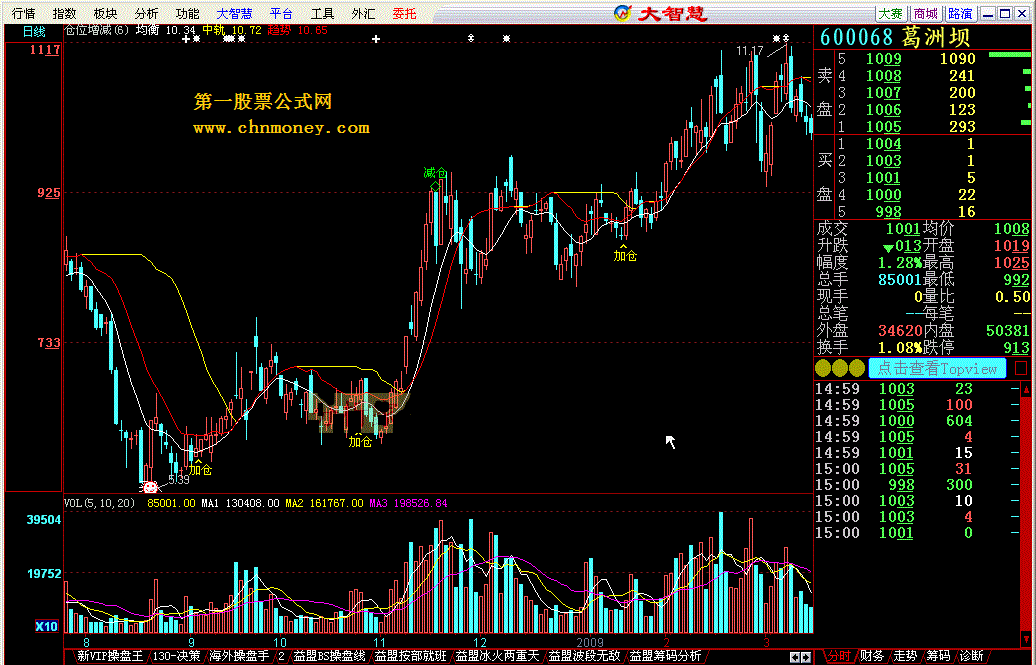
Task: Click the 外盘 value 34620
Action: (x=899, y=331)
